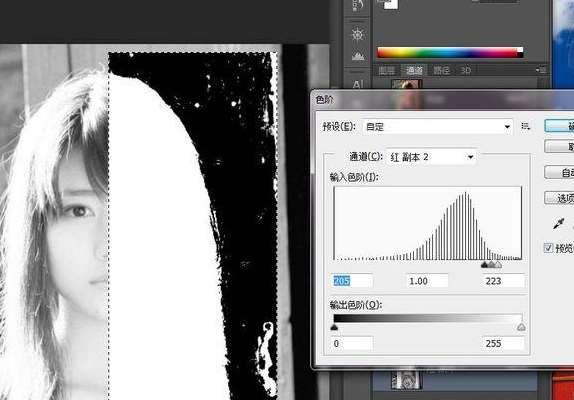574x400 pixels.
Task: Expand the Preset (预设) dropdown set to 自定
Action: [437, 127]
